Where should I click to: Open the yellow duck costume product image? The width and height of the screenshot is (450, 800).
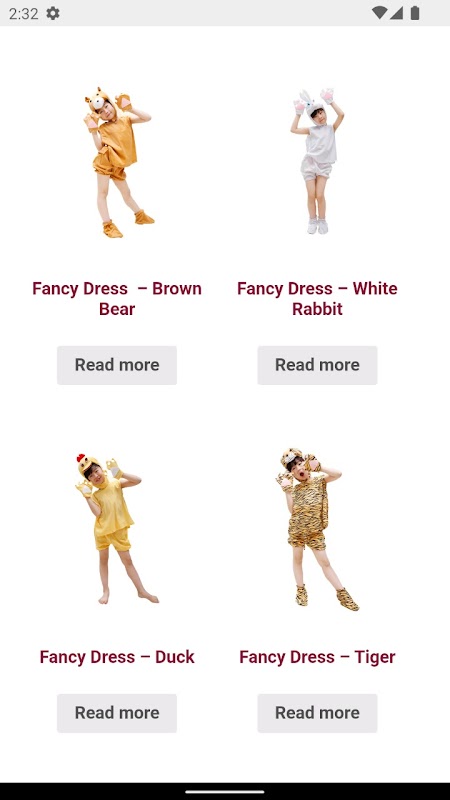pos(117,528)
